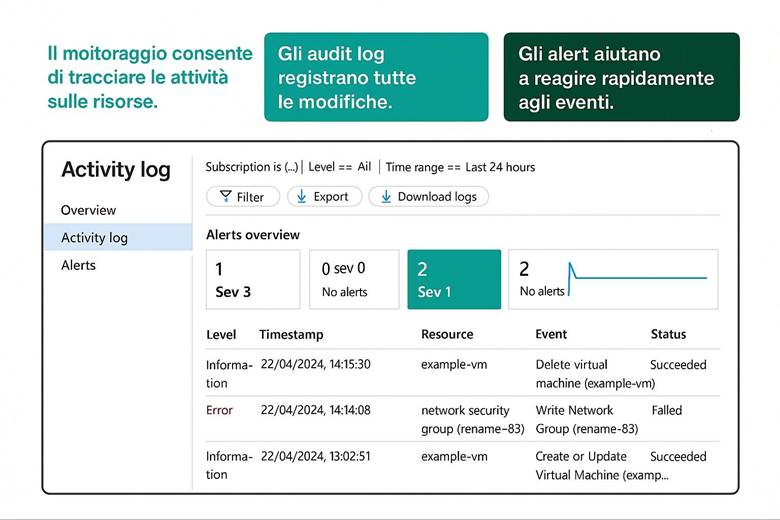This screenshot has width=780, height=520.
Task: Select Activity log in the sidebar
Action: (94, 238)
